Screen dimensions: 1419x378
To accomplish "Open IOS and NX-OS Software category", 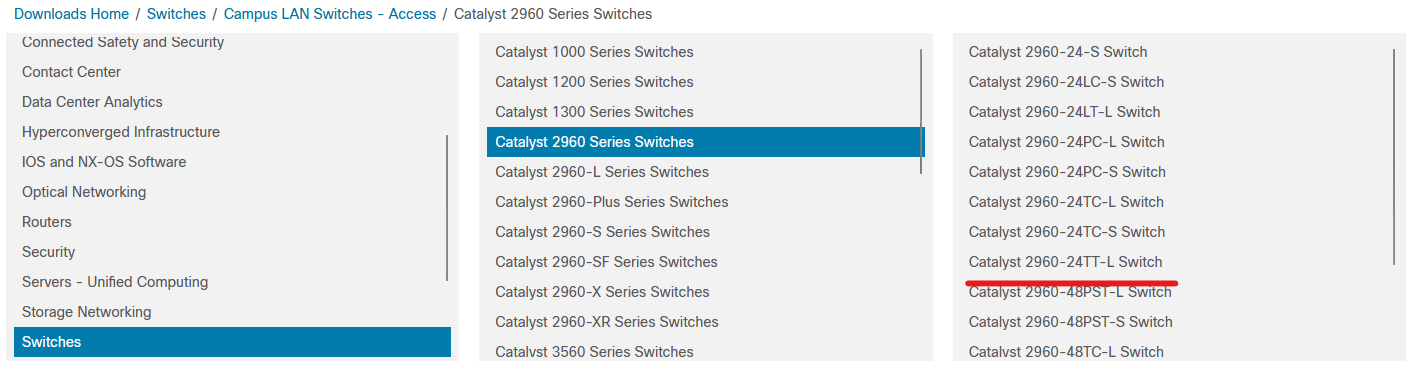I will [232, 162].
